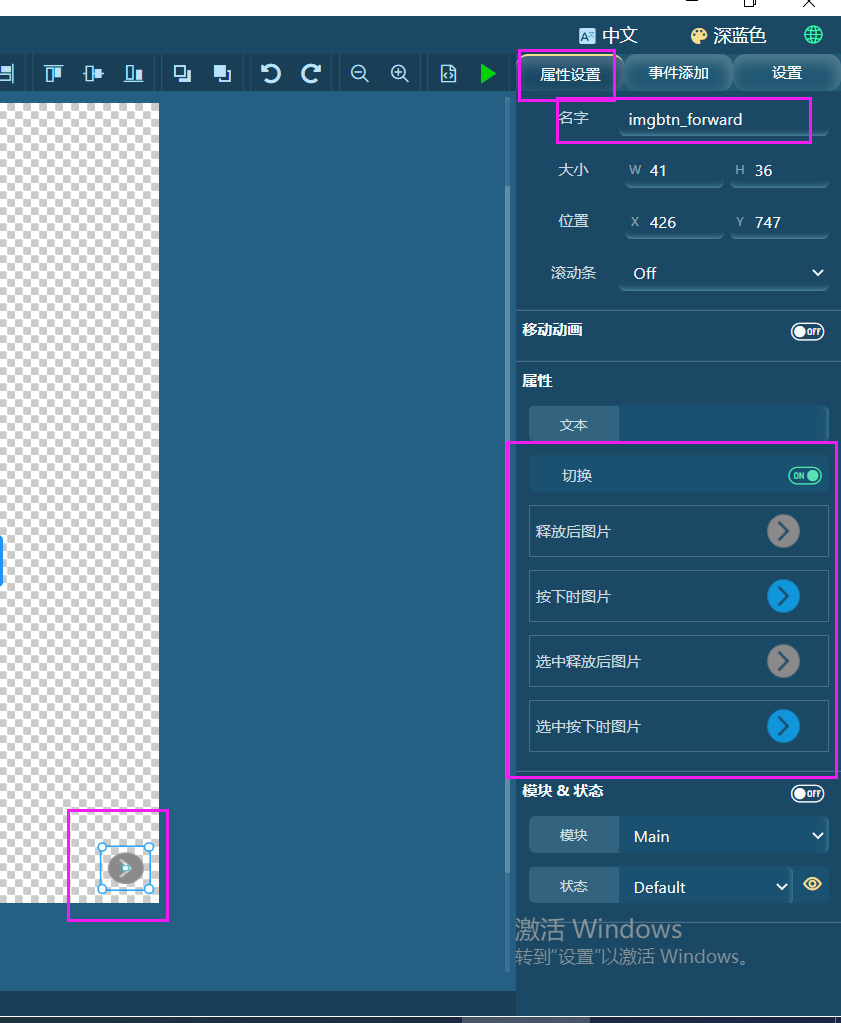This screenshot has width=841, height=1023.
Task: Click the 文本 text input field
Action: pyautogui.click(x=723, y=424)
